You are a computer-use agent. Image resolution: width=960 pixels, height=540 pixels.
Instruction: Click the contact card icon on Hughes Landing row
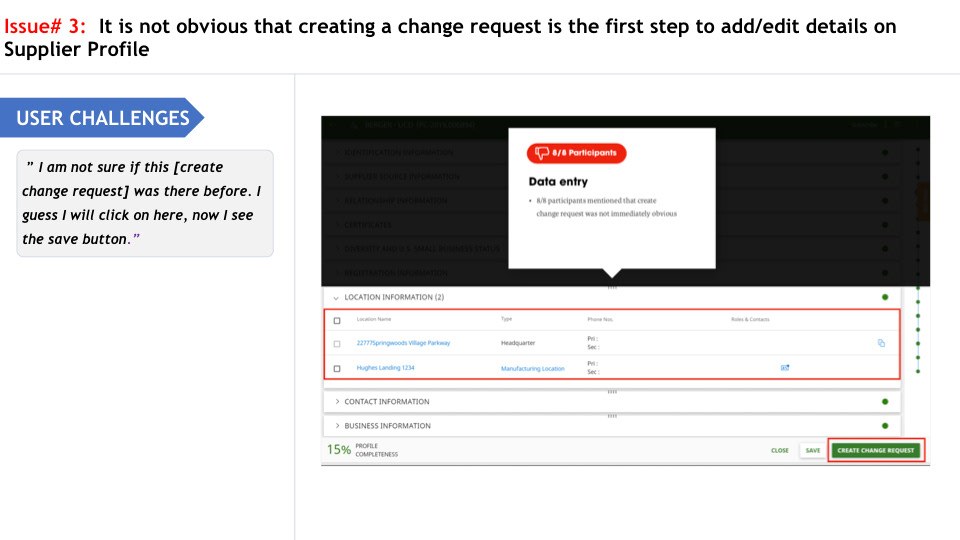pos(785,367)
